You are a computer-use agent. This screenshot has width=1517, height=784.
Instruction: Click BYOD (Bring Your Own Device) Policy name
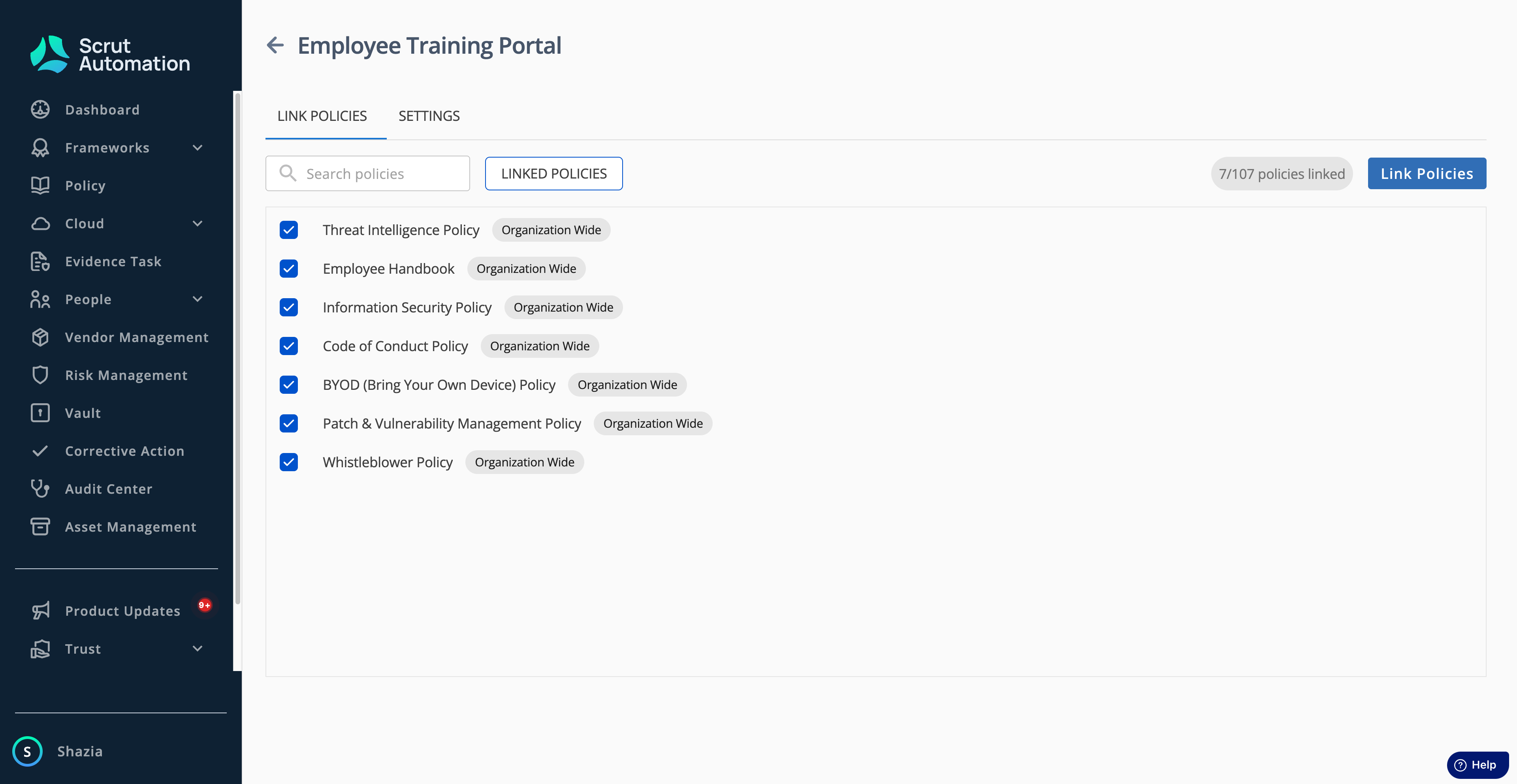tap(439, 385)
